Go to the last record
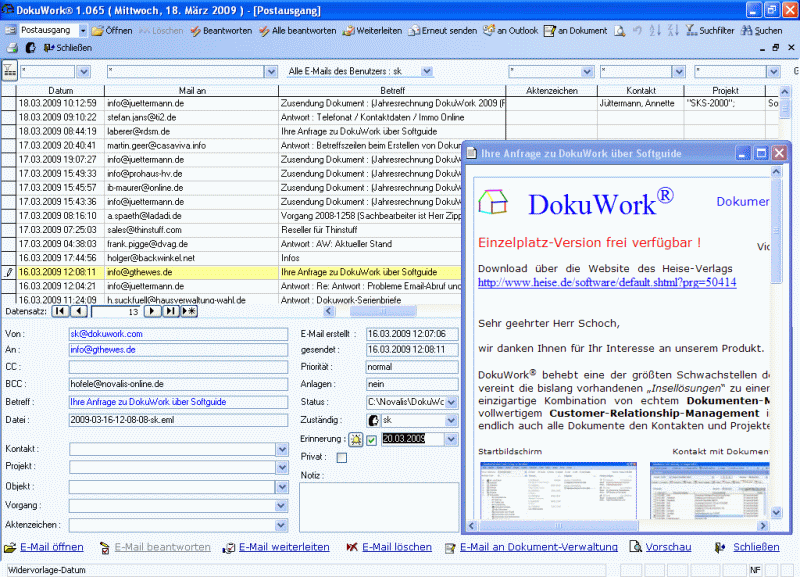 (170, 311)
